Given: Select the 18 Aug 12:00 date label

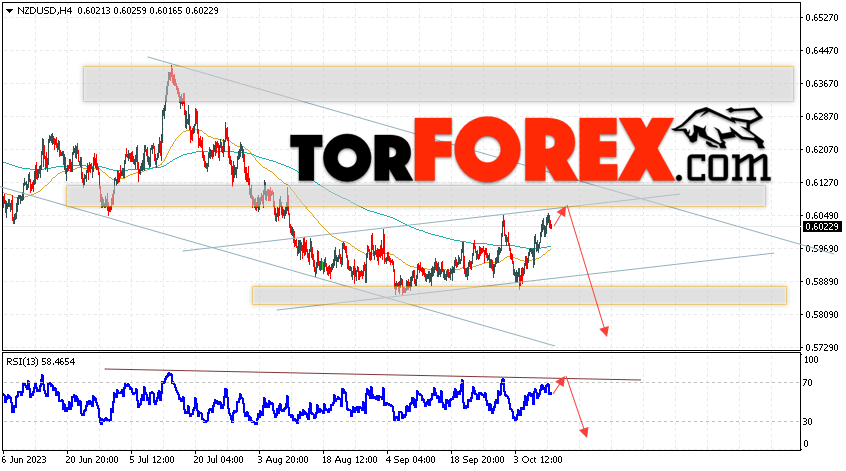Looking at the screenshot, I should 349,460.
